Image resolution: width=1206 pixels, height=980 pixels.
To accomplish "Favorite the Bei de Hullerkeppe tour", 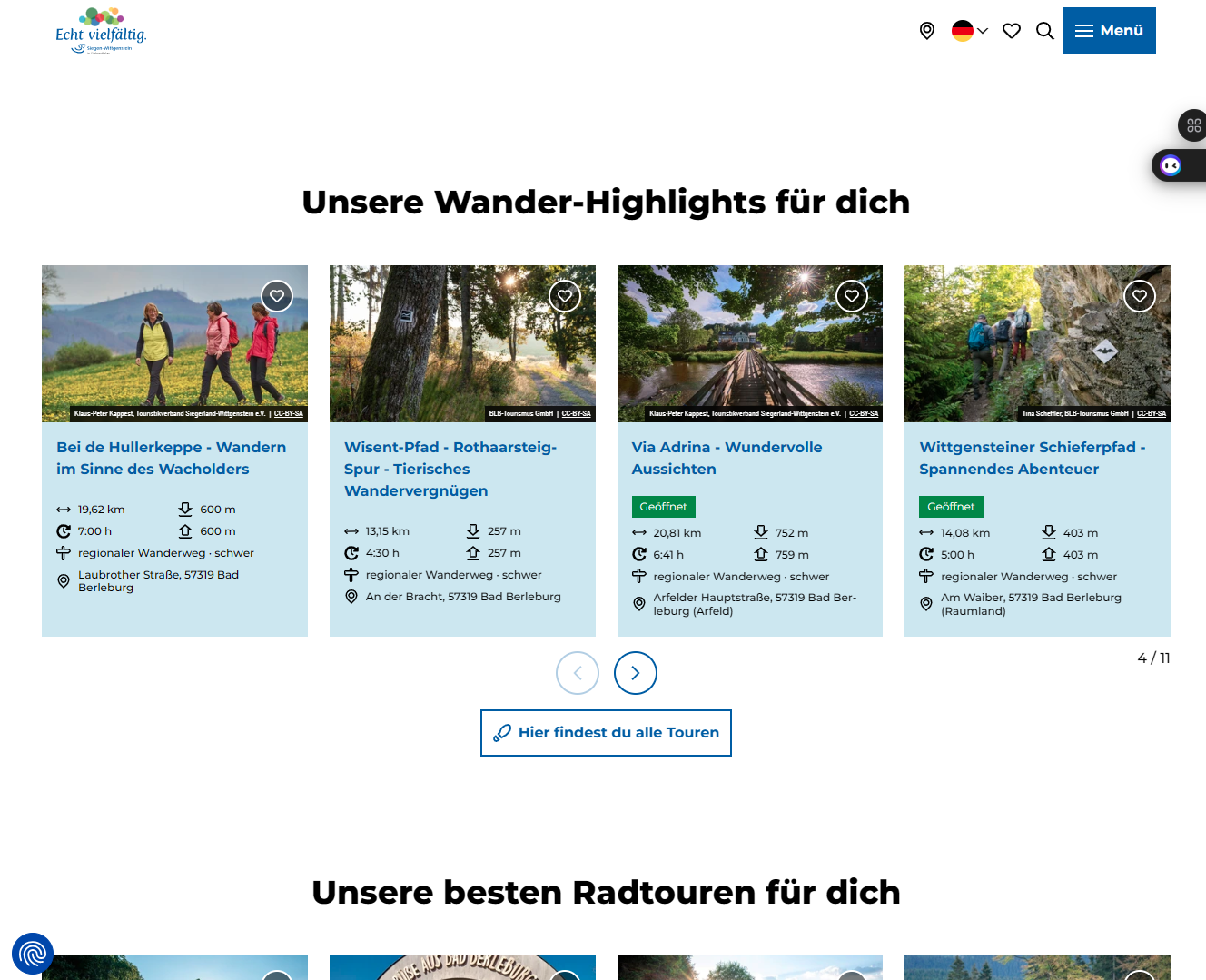I will click(277, 296).
